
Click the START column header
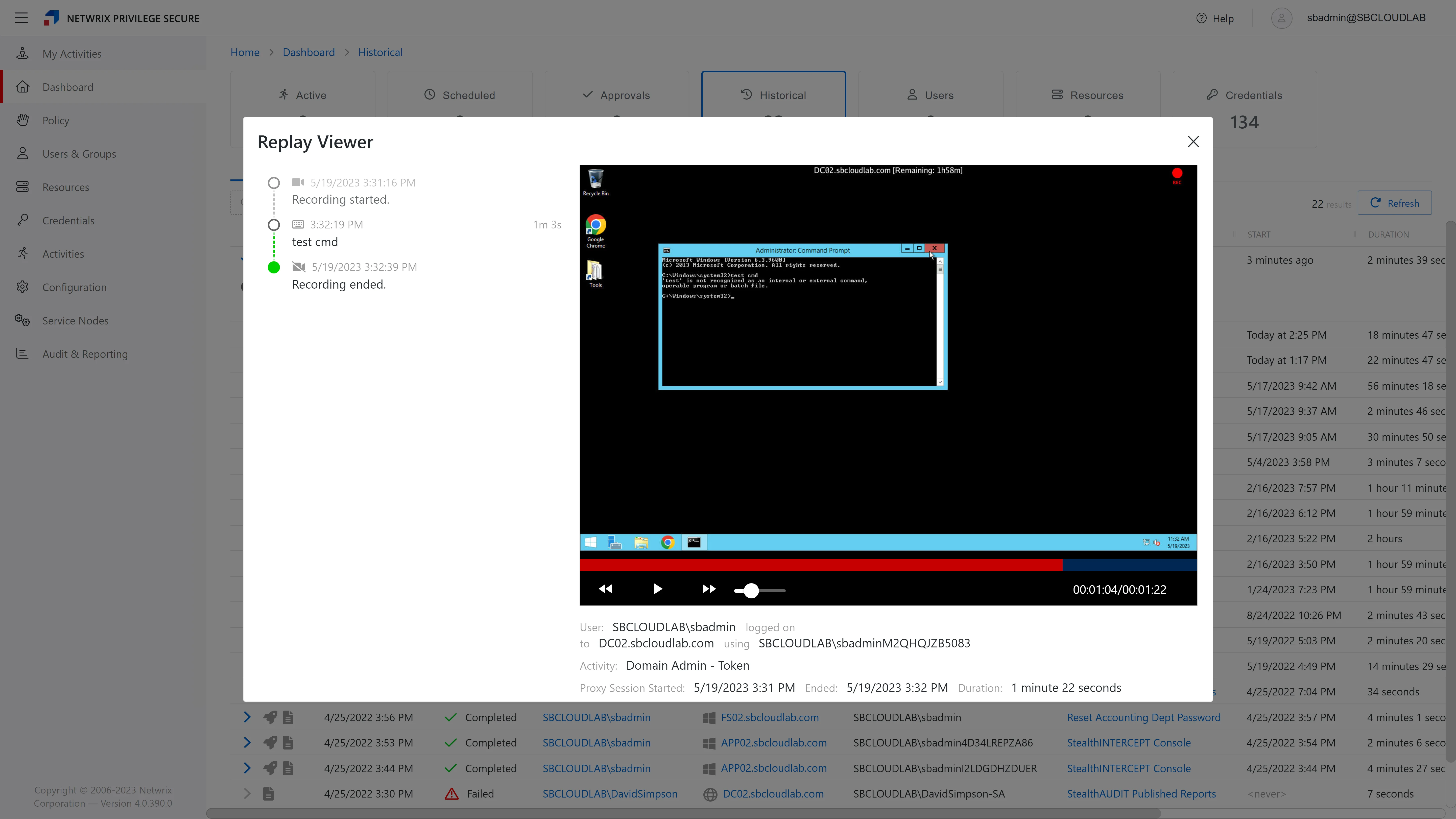[1259, 235]
